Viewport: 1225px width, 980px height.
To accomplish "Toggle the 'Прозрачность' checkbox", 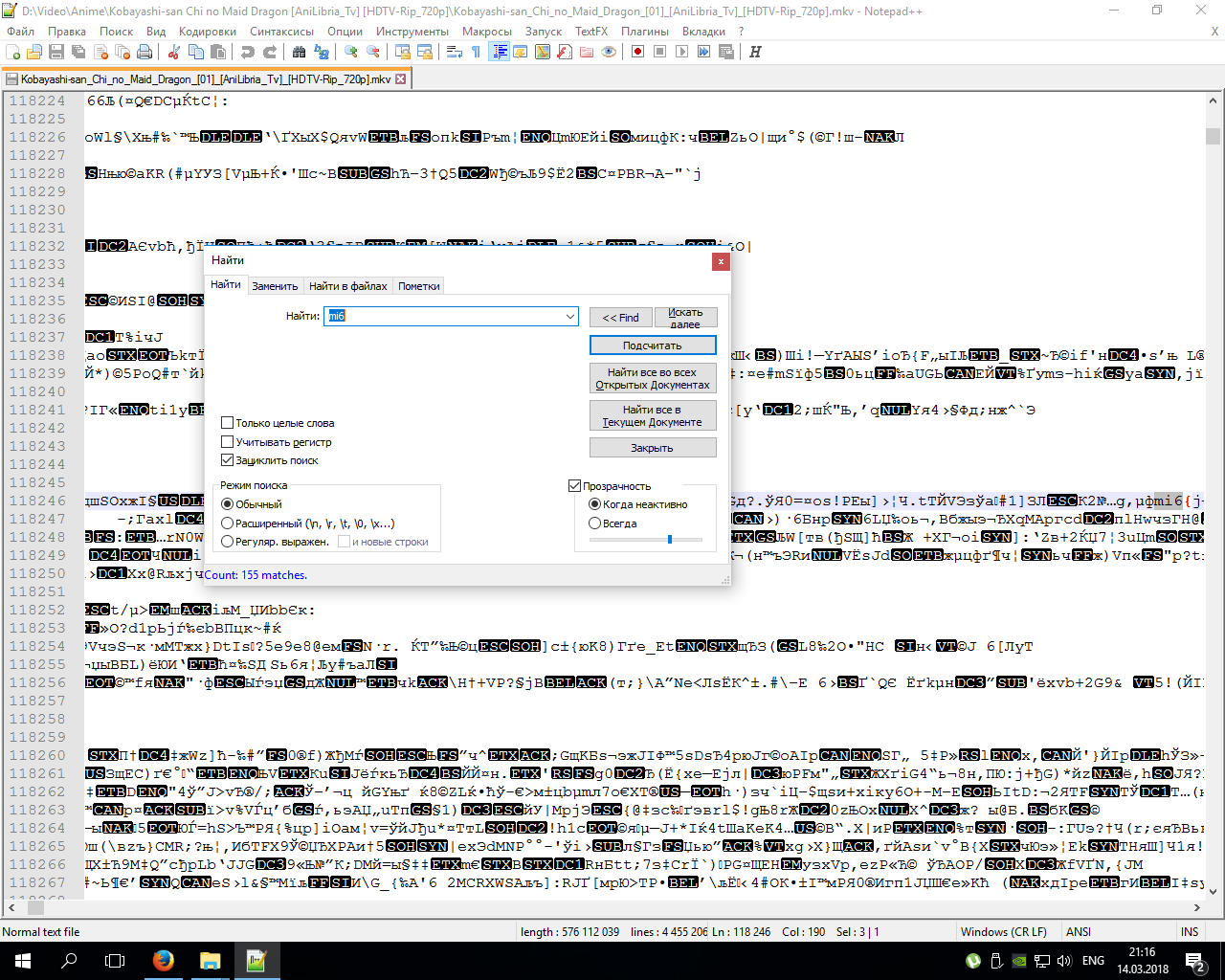I will (609, 486).
